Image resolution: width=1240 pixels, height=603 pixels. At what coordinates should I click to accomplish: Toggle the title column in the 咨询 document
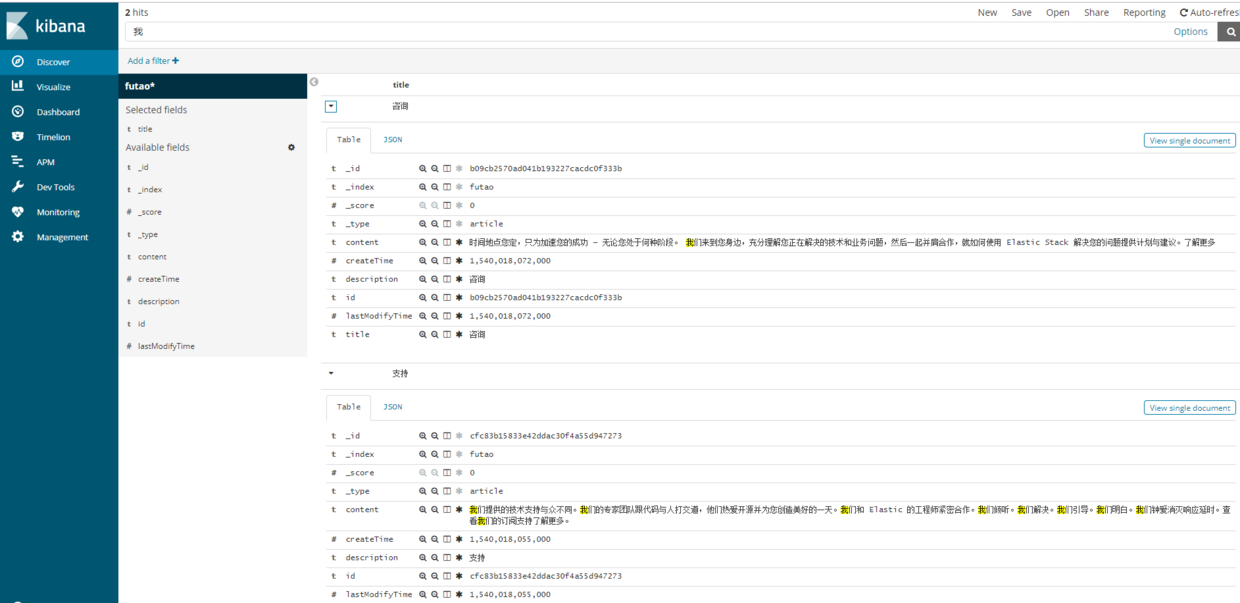[447, 335]
